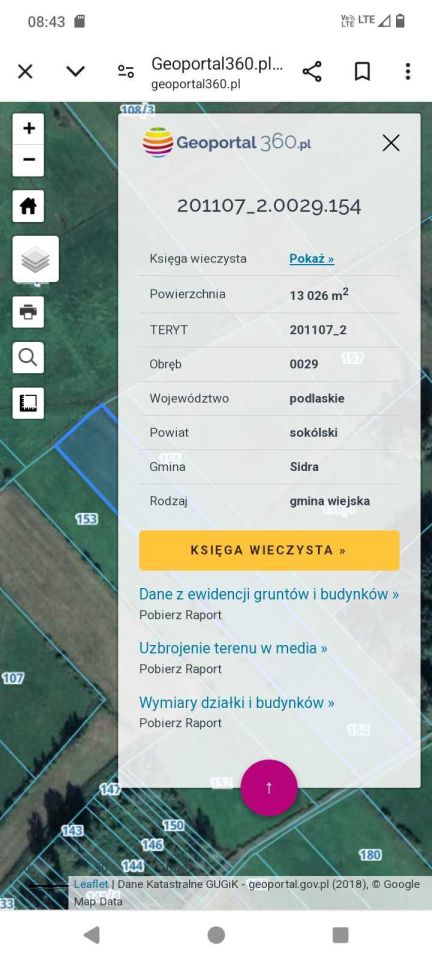Screen dimensions: 432x960
Task: Click the Obręb value 0029
Action: tap(304, 364)
